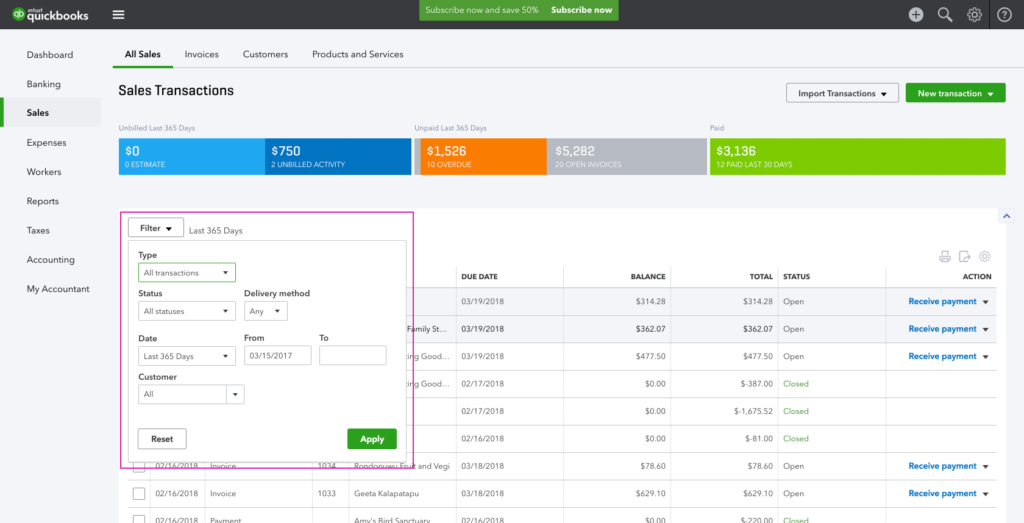Sort by the Status column header
1024x523 pixels.
(x=797, y=277)
